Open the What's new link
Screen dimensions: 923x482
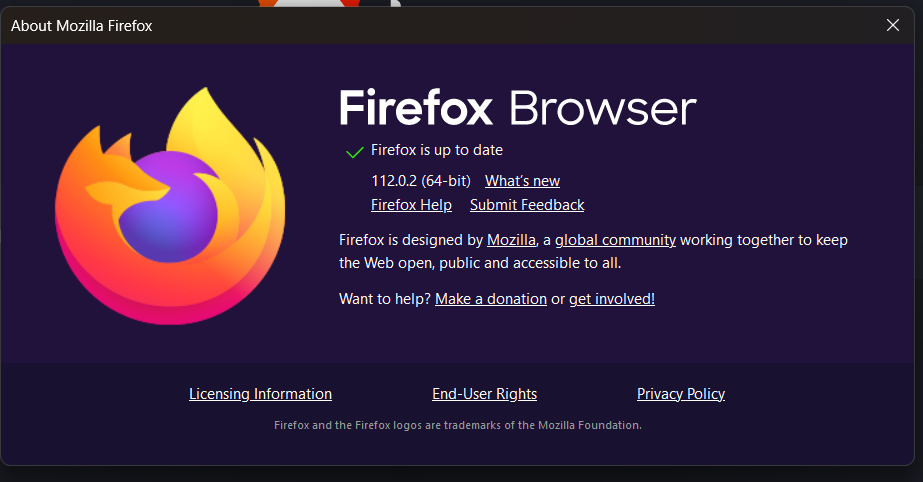[x=522, y=181]
